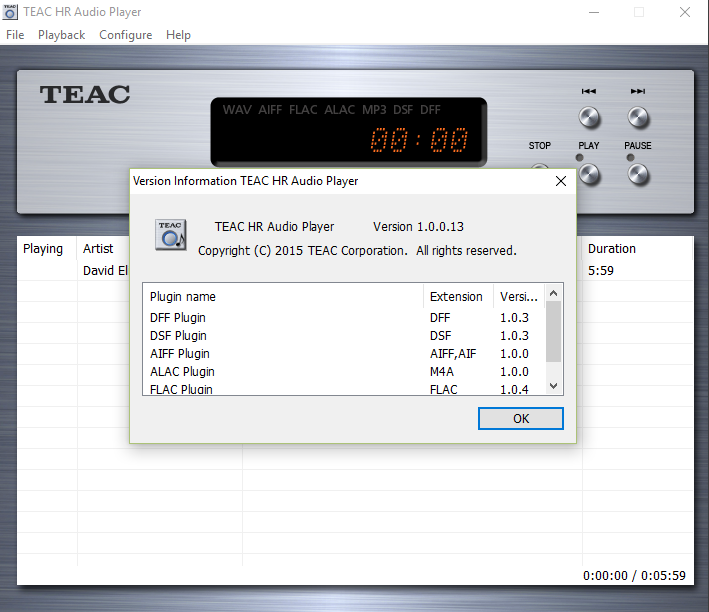Viewport: 709px width, 612px height.
Task: Click the TEAC logo on the player
Action: click(x=85, y=95)
